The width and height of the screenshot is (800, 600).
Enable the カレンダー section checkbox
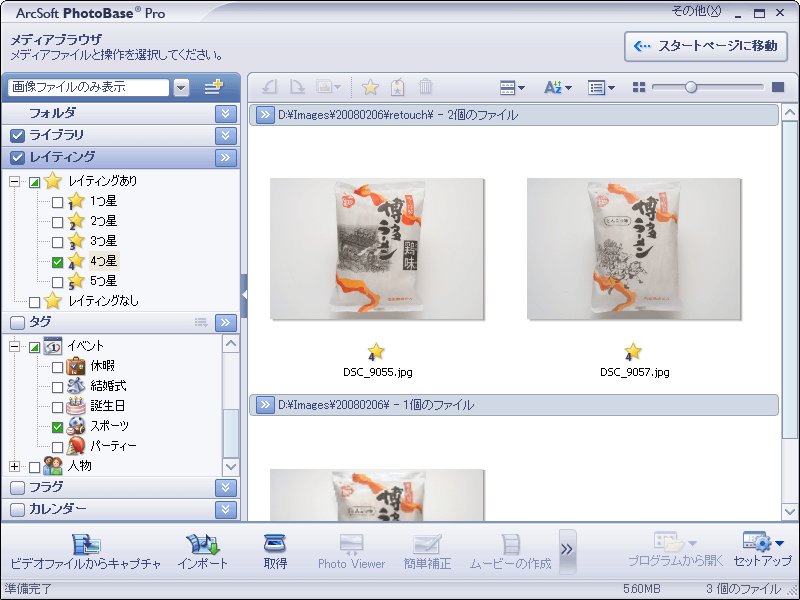pyautogui.click(x=17, y=510)
